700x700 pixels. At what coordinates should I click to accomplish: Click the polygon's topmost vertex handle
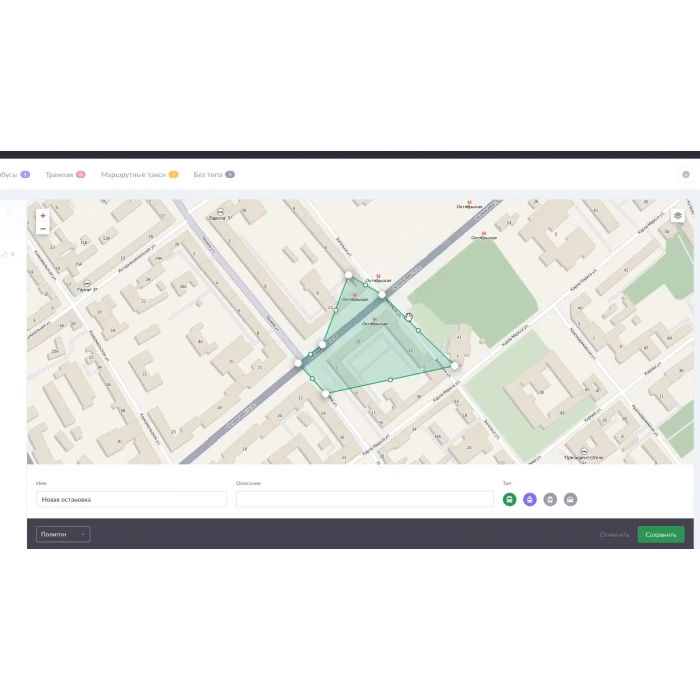click(348, 274)
